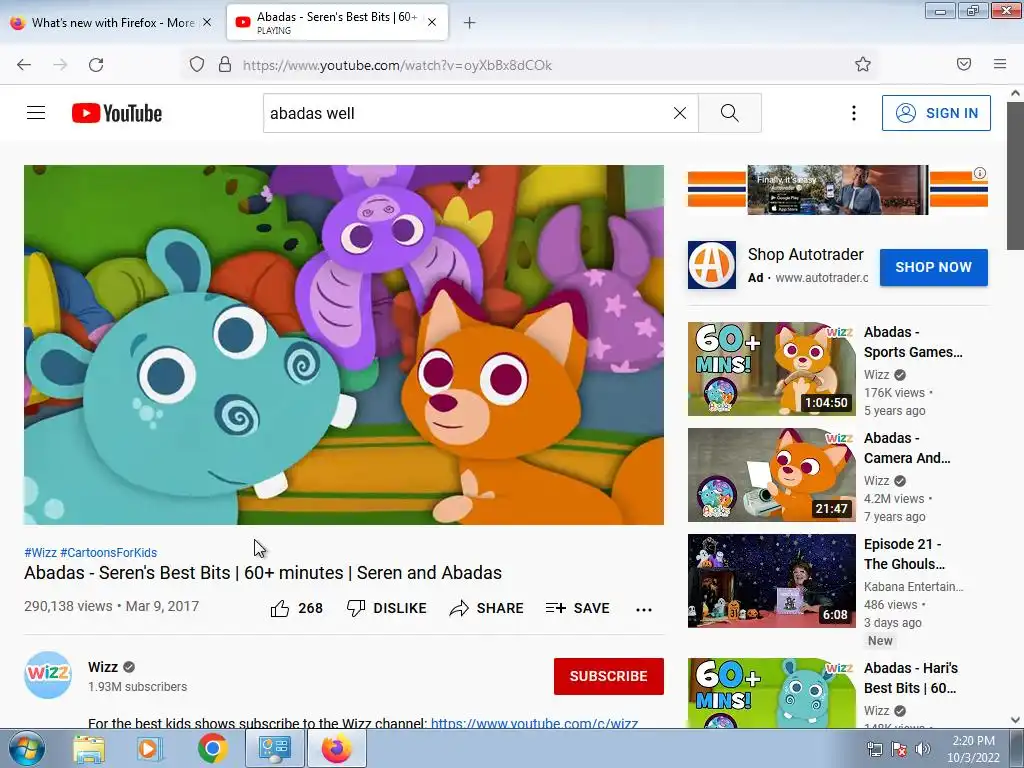The image size is (1024, 768).
Task: Open the Abadas Sports Games video thumbnail
Action: pos(771,369)
